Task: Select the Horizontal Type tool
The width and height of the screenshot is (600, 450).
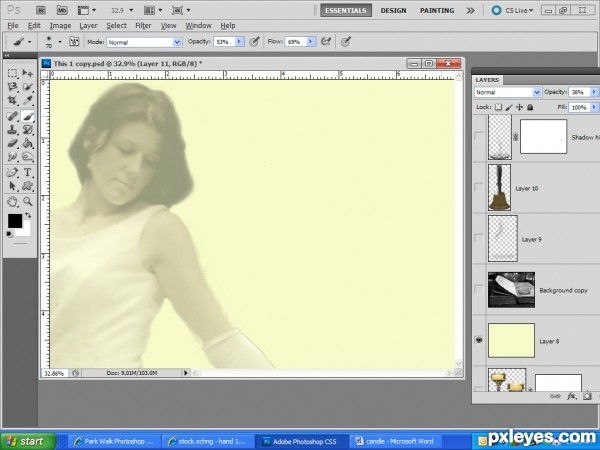Action: 28,172
